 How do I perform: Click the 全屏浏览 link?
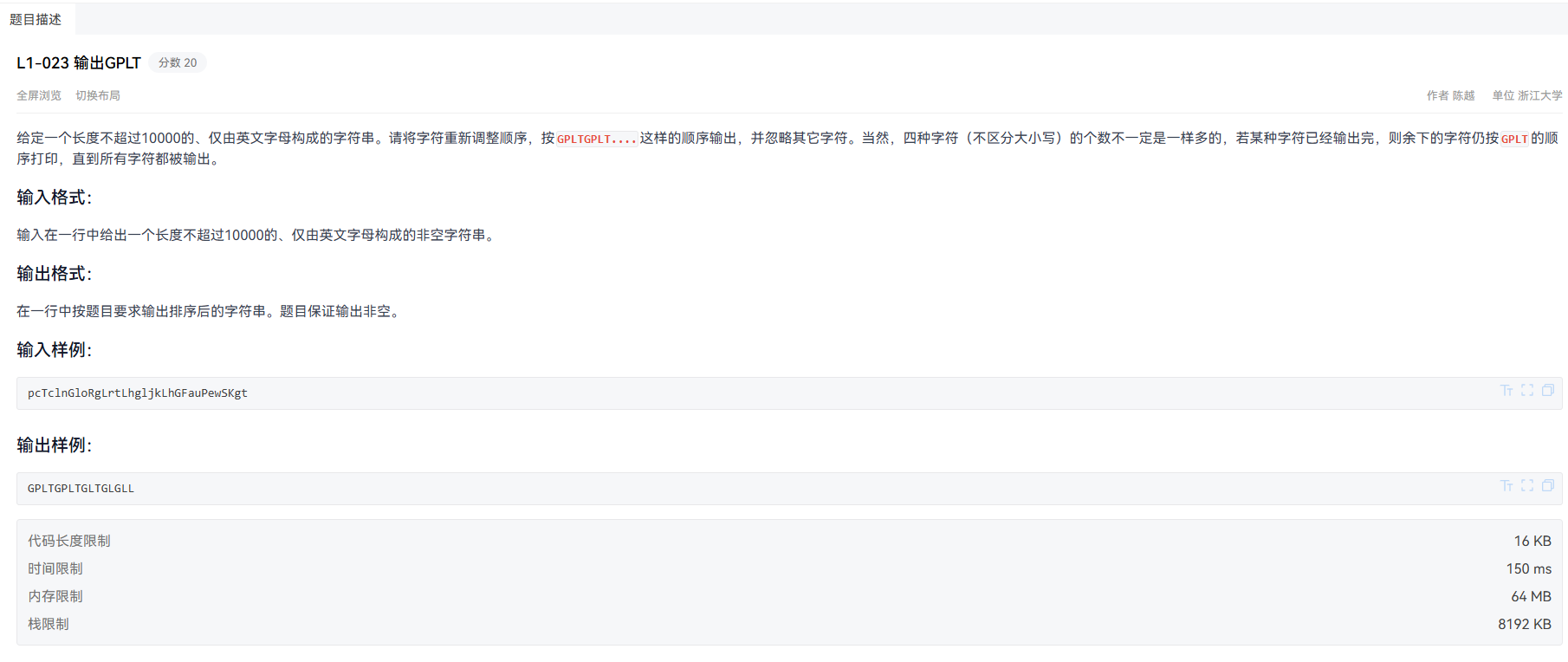click(x=39, y=95)
